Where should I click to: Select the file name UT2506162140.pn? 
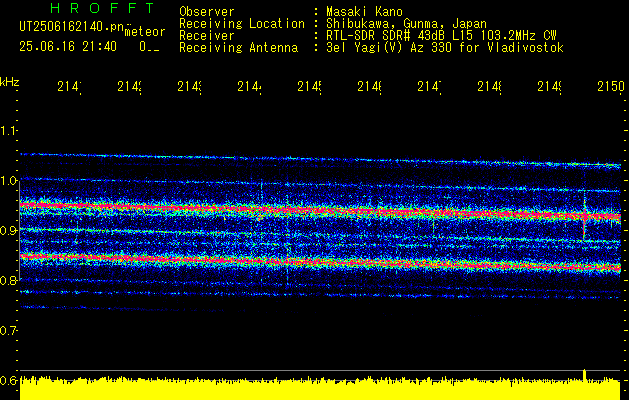71,27
